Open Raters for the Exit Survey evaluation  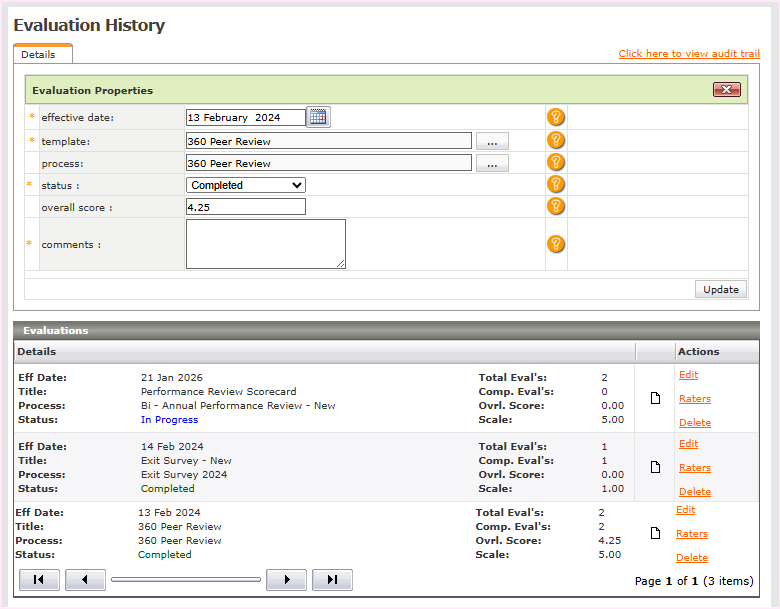pos(694,468)
